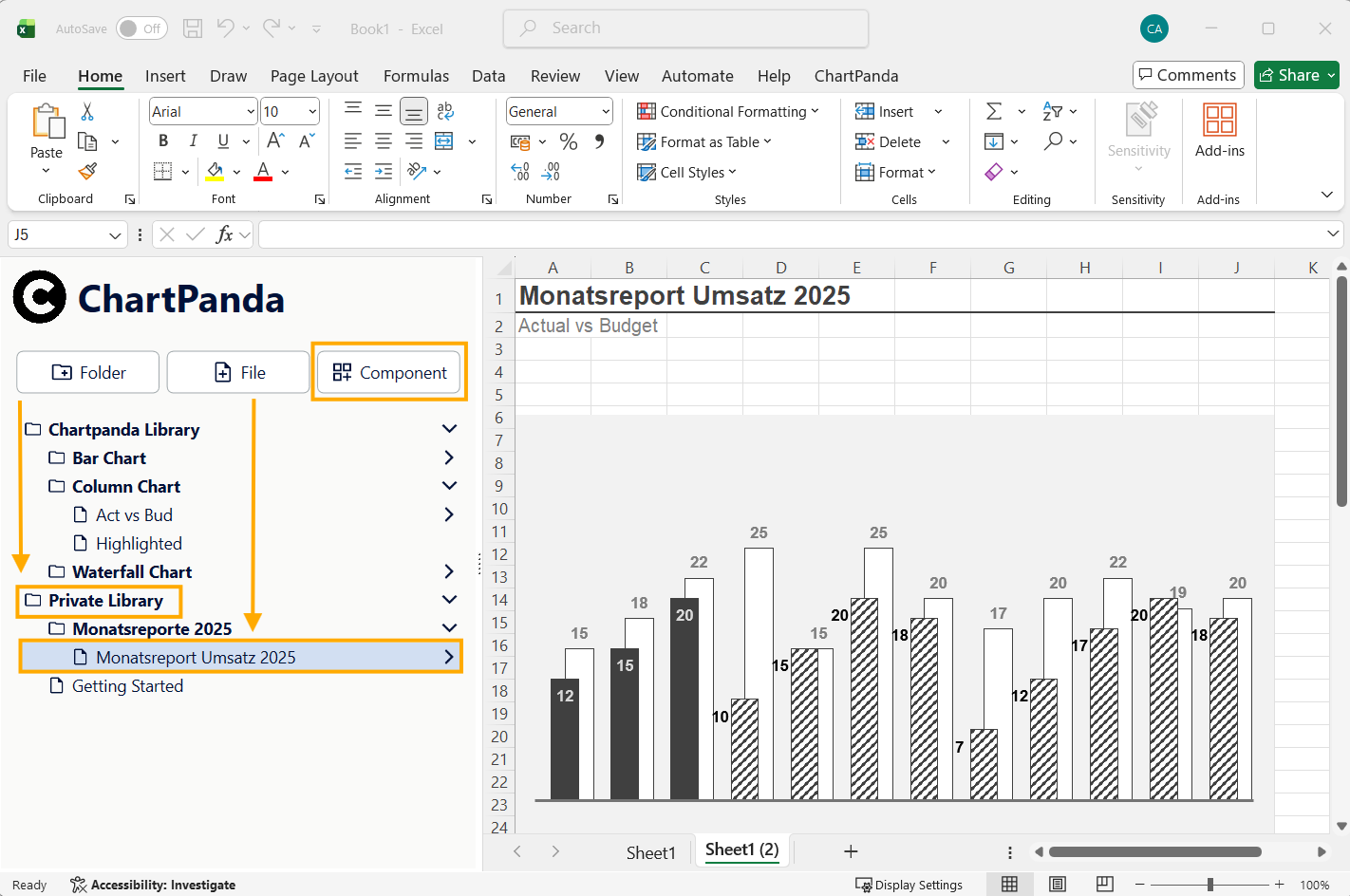Viewport: 1350px width, 896px height.
Task: Open the Comments pane button
Action: coord(1188,75)
